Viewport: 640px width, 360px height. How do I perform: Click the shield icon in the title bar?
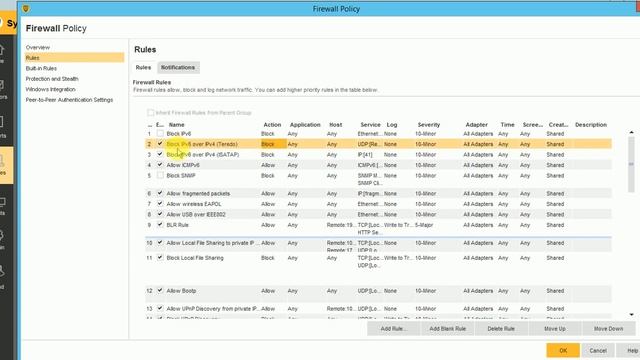point(26,9)
